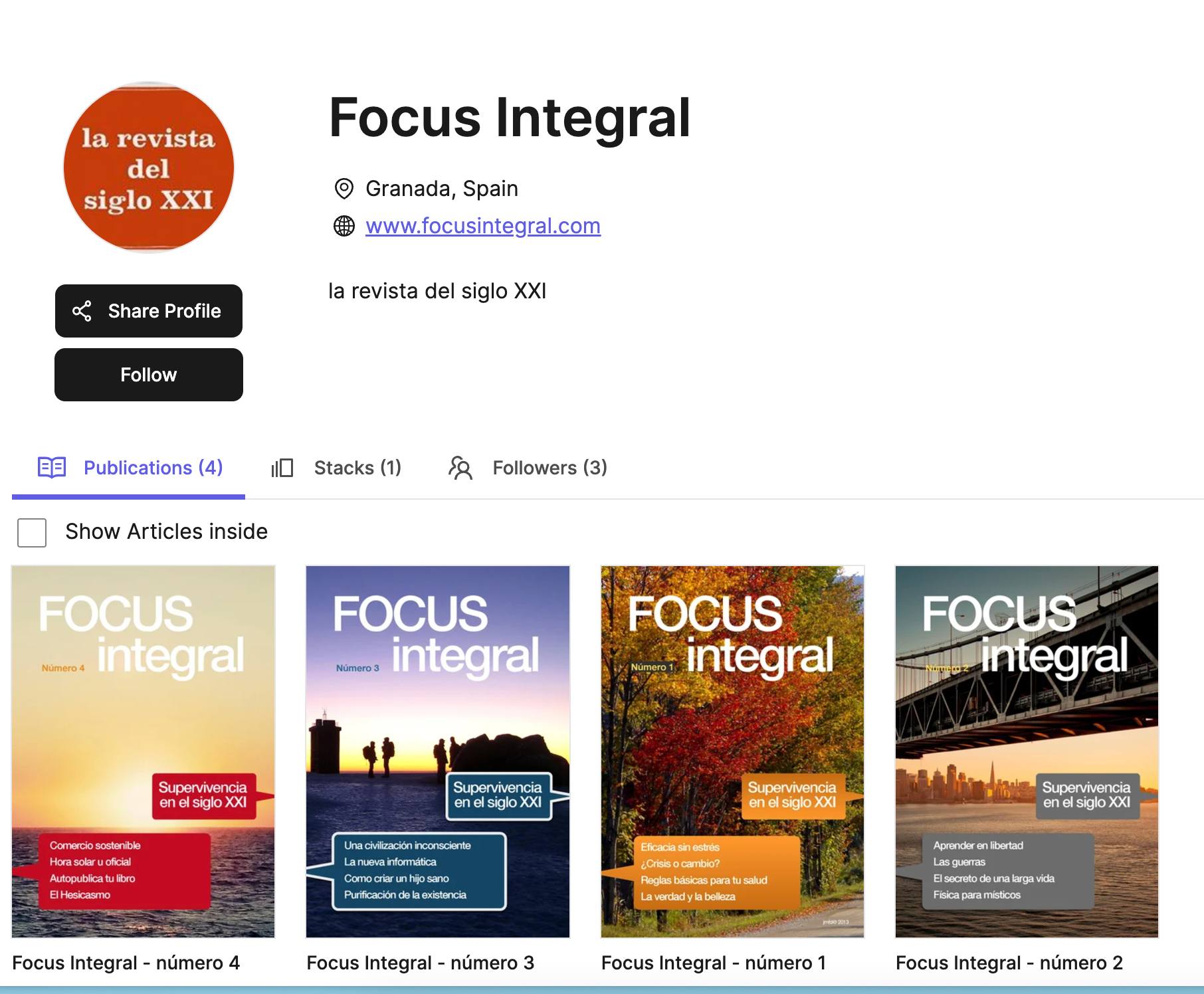
Task: Enable Show Articles inside checkbox
Action: point(32,532)
